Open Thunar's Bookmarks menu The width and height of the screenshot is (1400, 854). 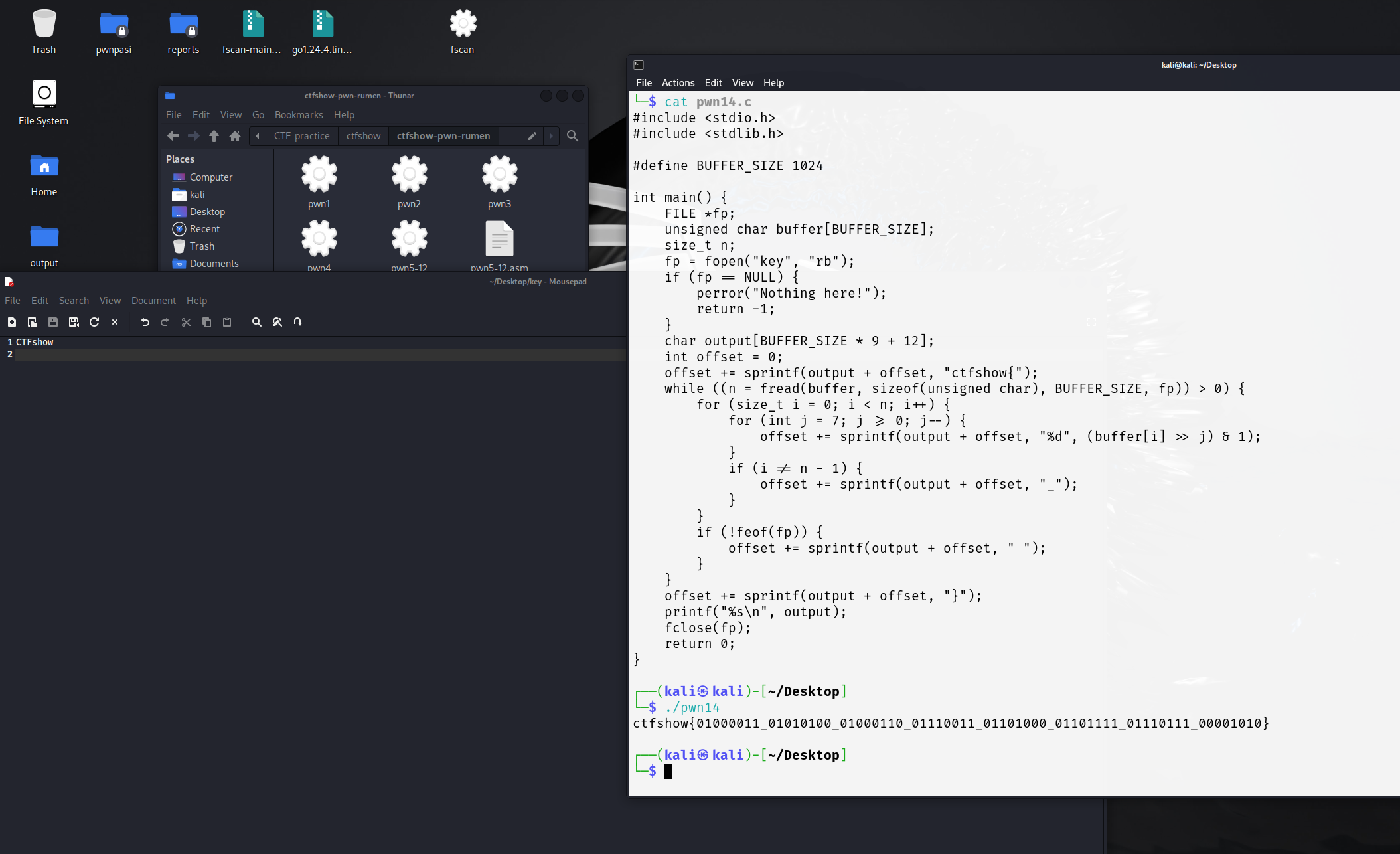tap(299, 115)
